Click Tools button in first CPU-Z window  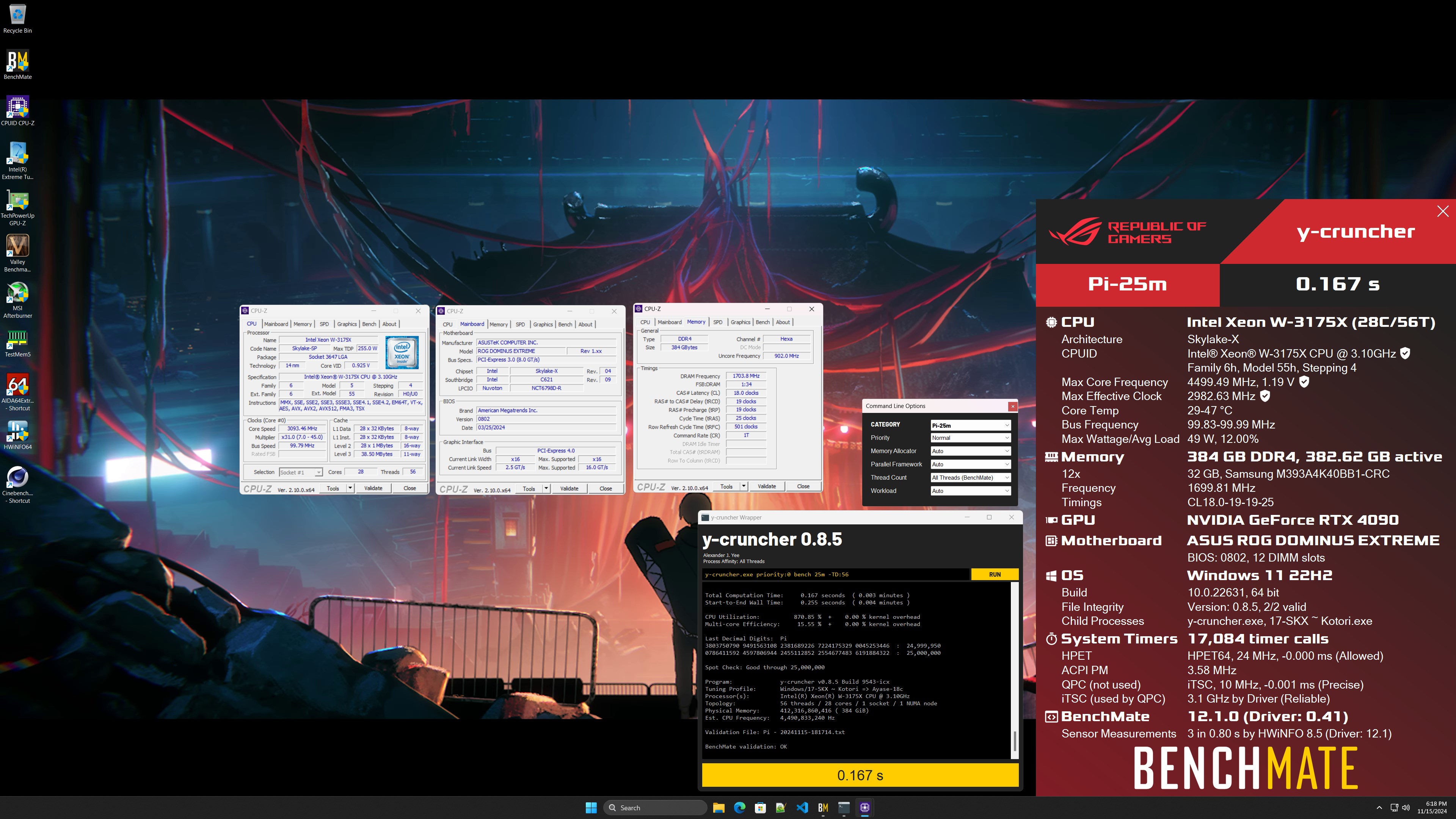pyautogui.click(x=333, y=488)
